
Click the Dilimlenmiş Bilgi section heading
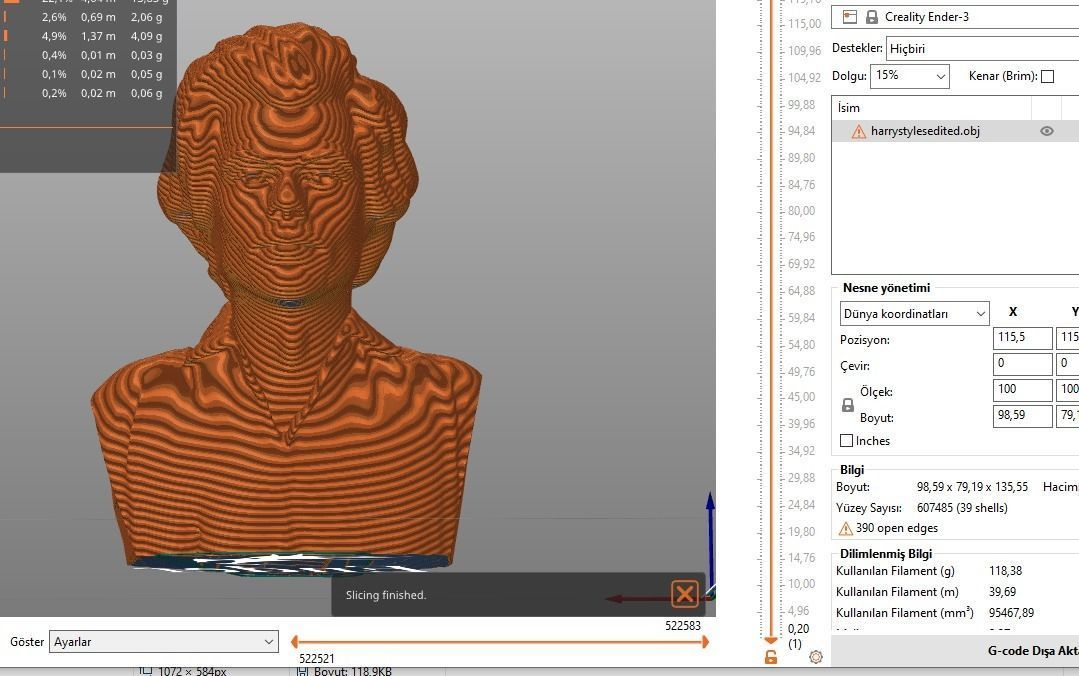click(x=886, y=553)
